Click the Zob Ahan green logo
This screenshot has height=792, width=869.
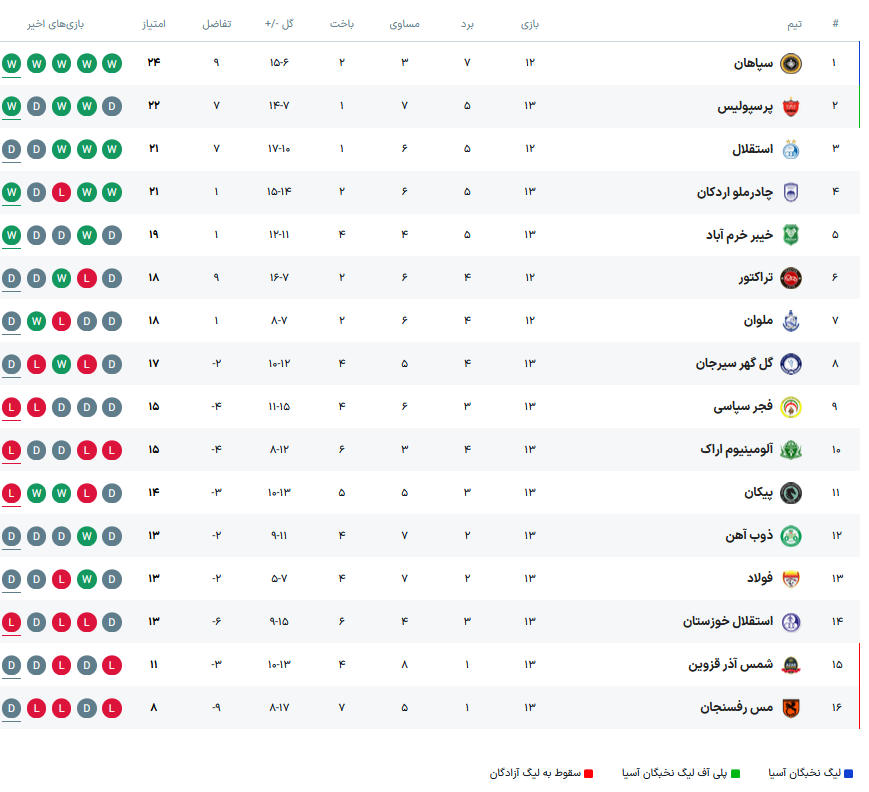tap(790, 535)
